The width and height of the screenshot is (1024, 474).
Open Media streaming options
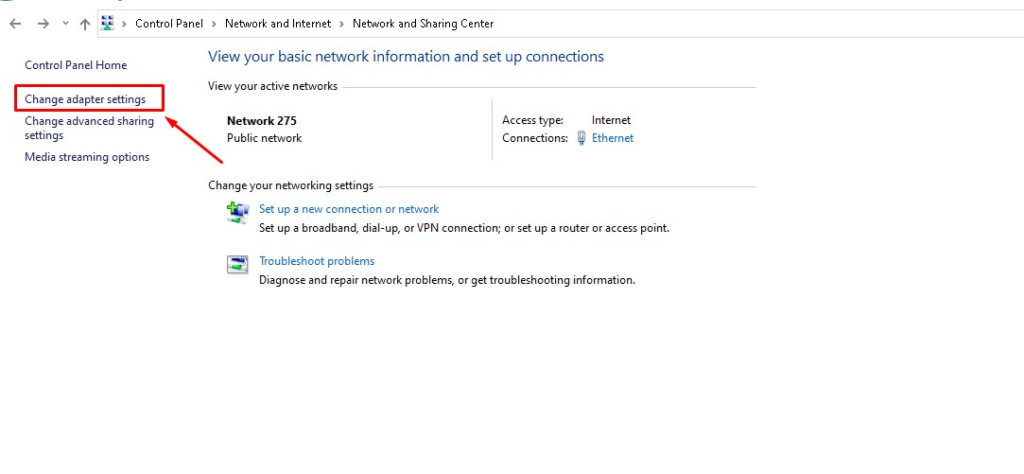87,157
